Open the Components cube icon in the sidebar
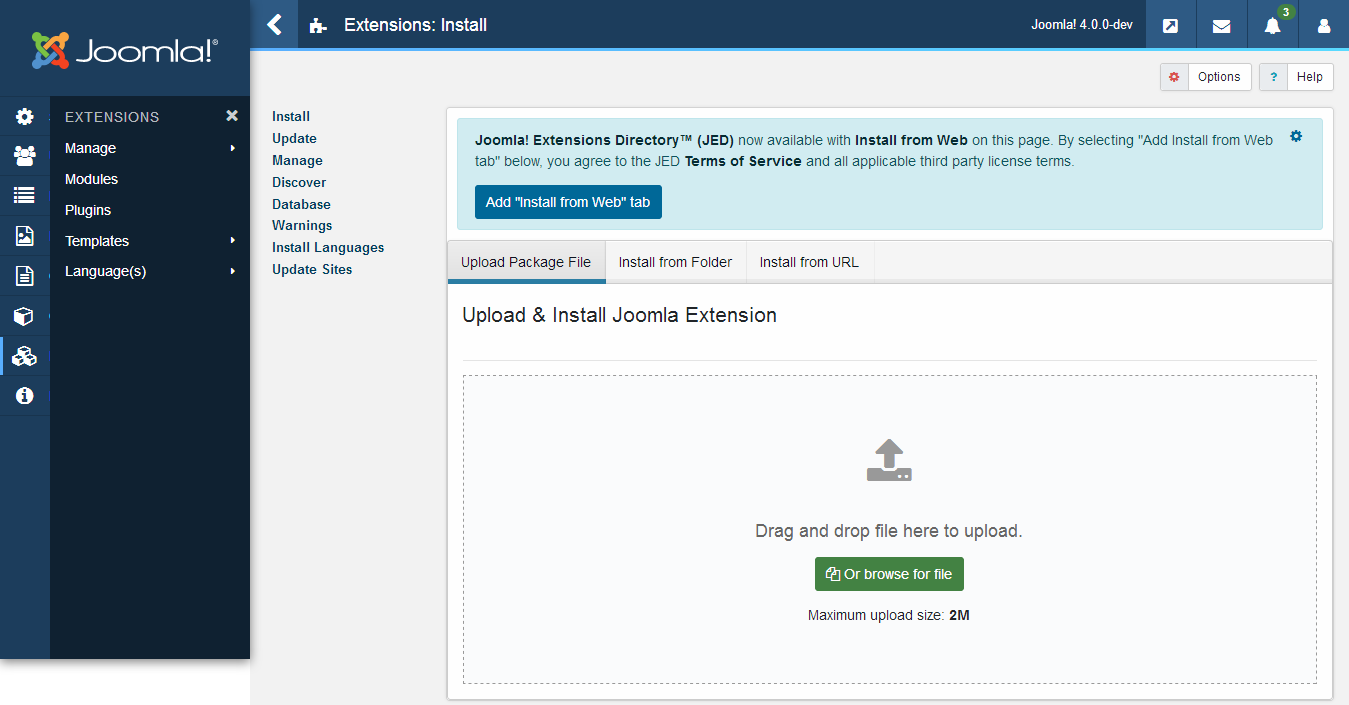The image size is (1349, 705). [x=24, y=316]
